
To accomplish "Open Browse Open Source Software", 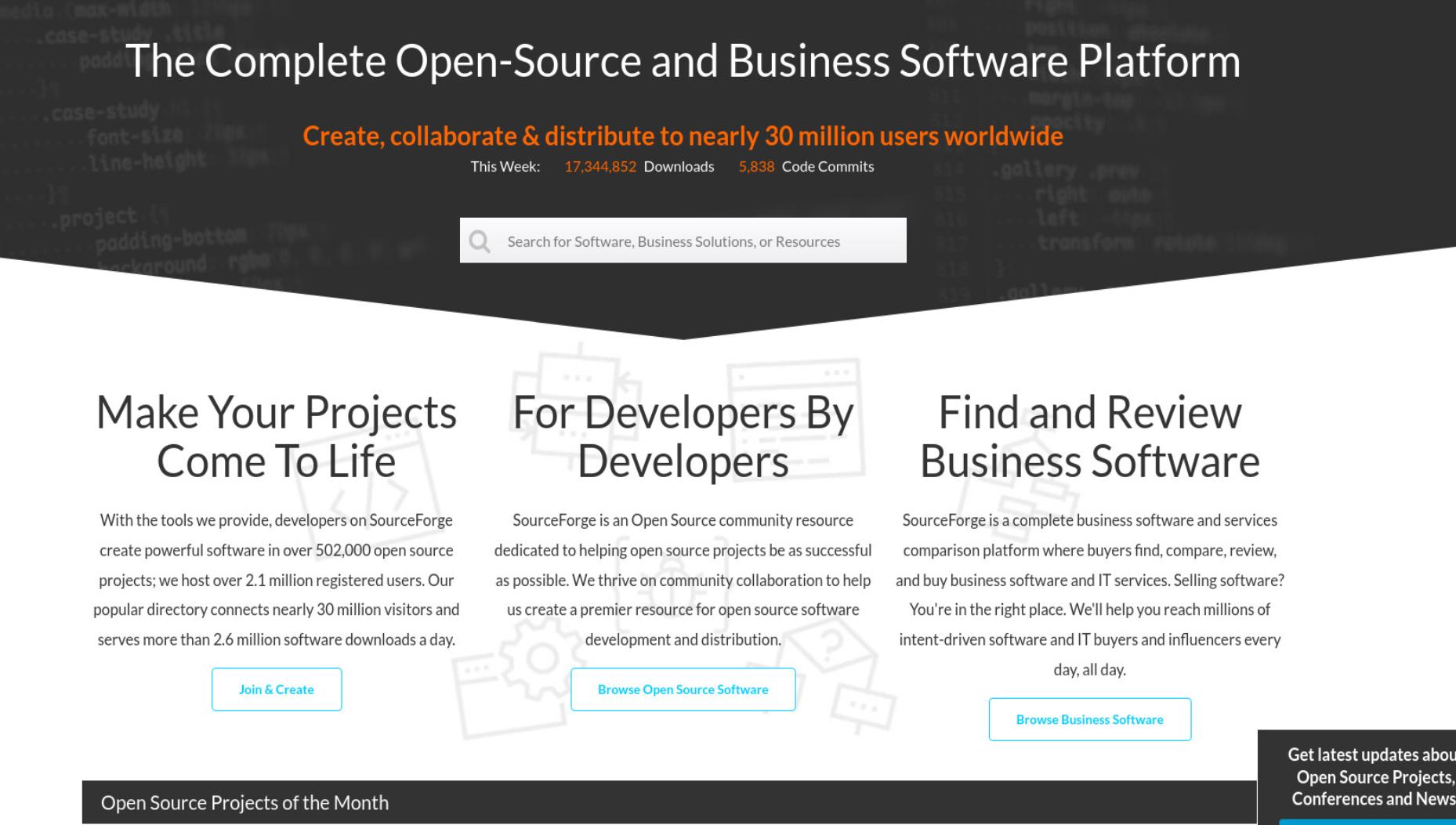I will pos(683,689).
